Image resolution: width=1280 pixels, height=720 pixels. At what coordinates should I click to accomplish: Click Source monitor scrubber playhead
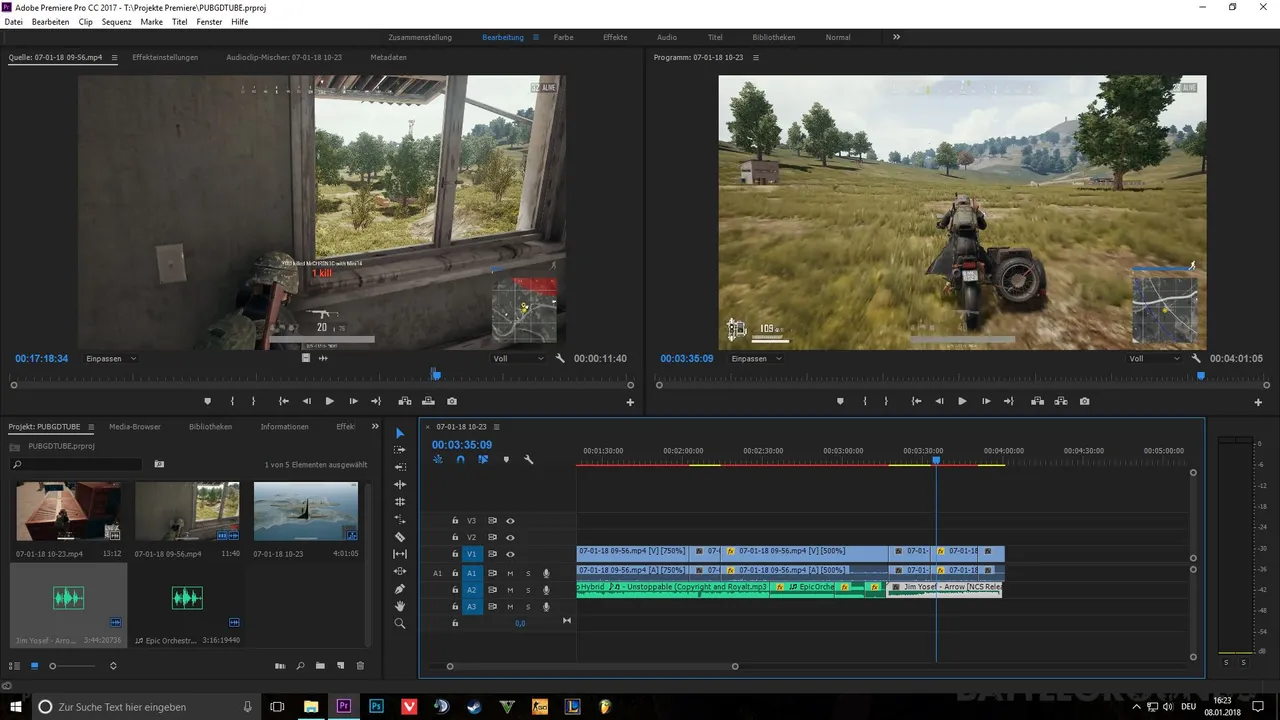(436, 375)
